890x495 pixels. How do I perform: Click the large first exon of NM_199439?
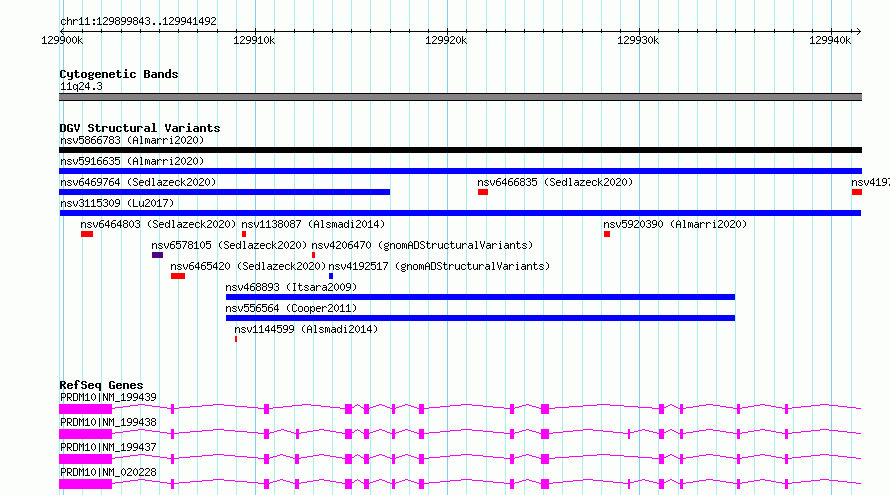[86, 409]
